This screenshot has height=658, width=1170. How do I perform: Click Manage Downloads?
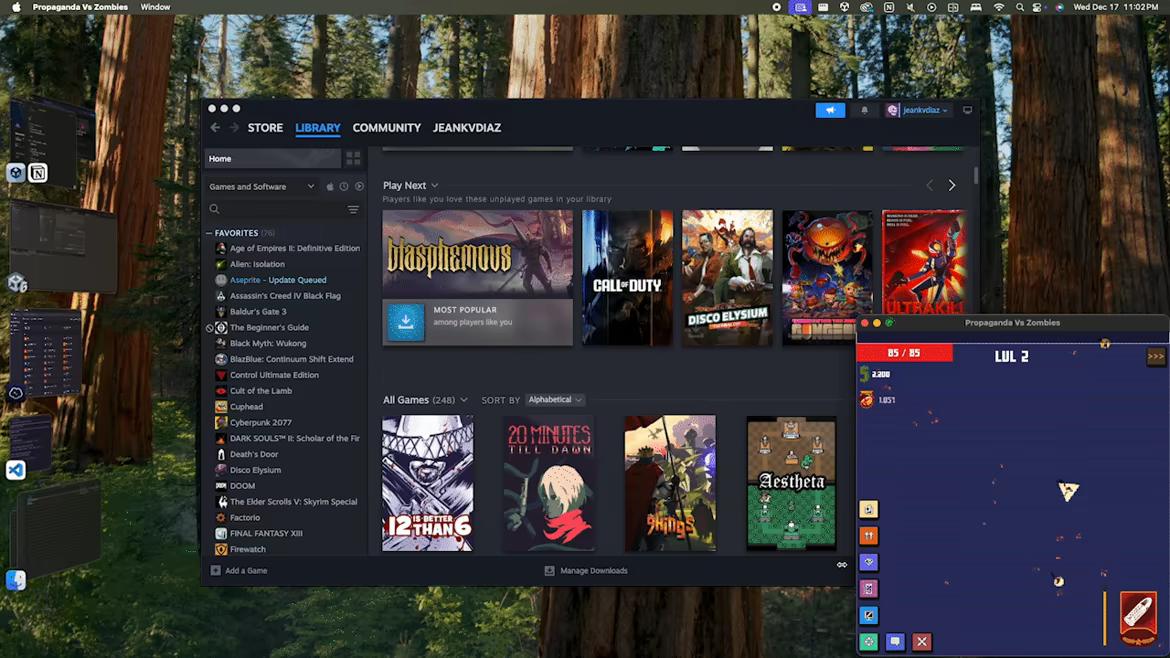tap(586, 571)
